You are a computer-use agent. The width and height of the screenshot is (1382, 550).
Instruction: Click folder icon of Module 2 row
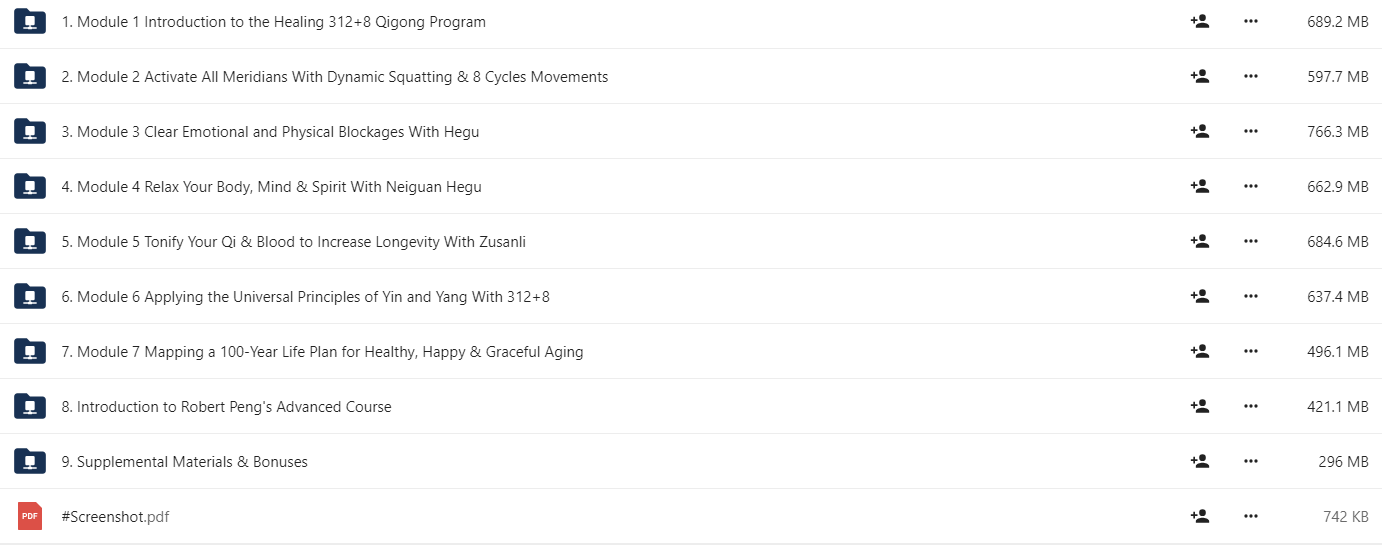tap(30, 76)
